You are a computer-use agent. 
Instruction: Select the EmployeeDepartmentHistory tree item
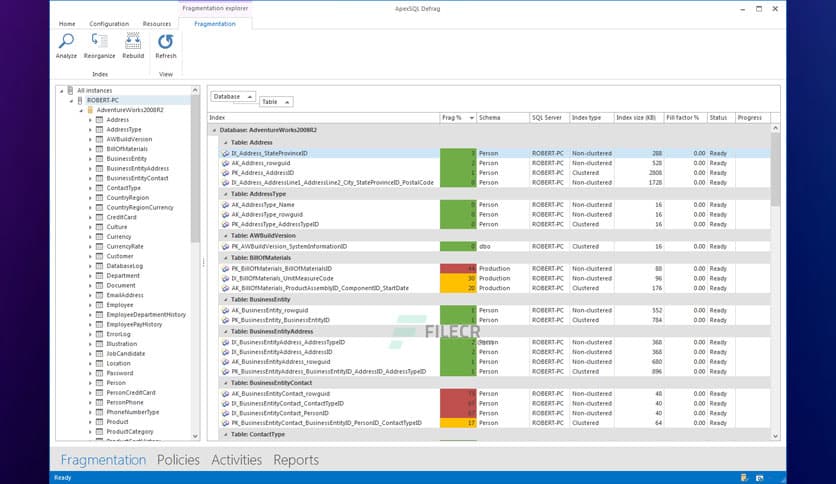[x=146, y=314]
